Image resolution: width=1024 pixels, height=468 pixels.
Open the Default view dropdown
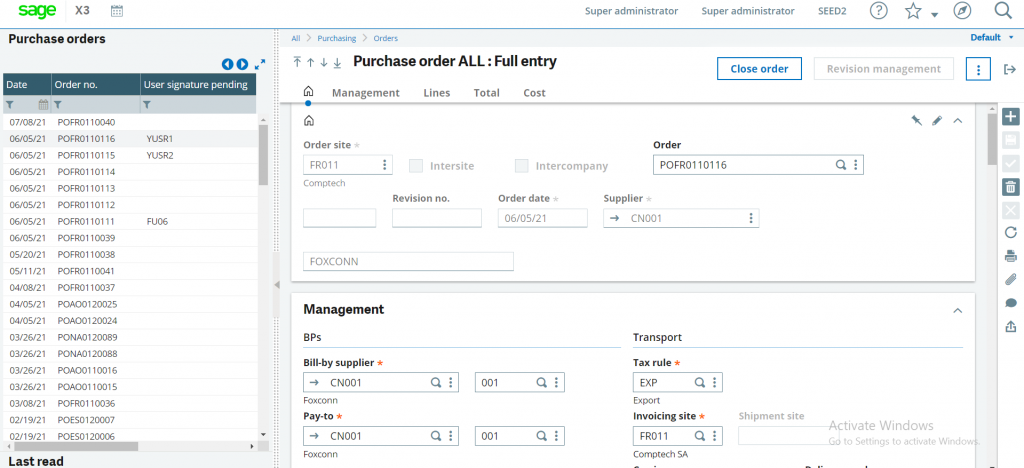click(x=991, y=38)
